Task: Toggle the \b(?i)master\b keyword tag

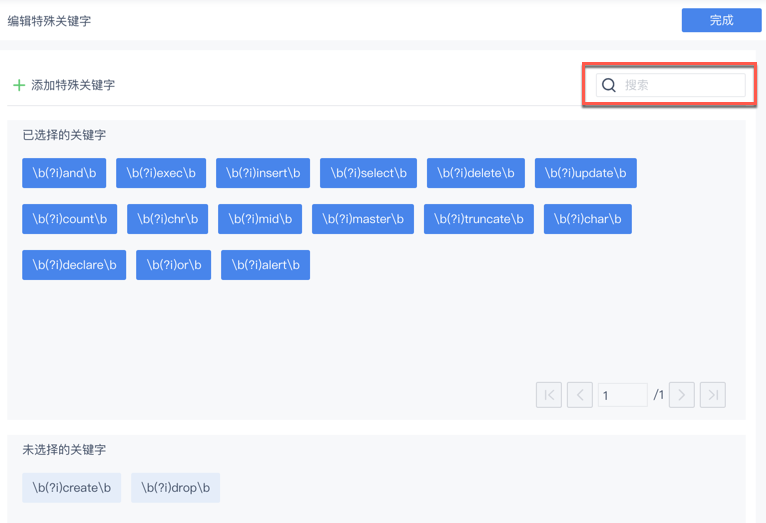Action: 363,219
